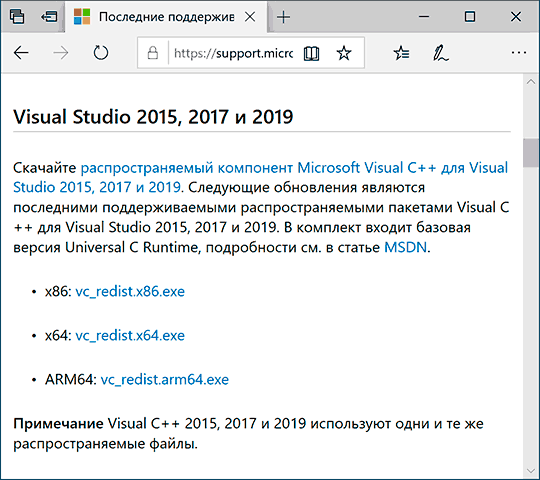This screenshot has width=540, height=480.
Task: Close the Edge browser window
Action: coord(516,17)
